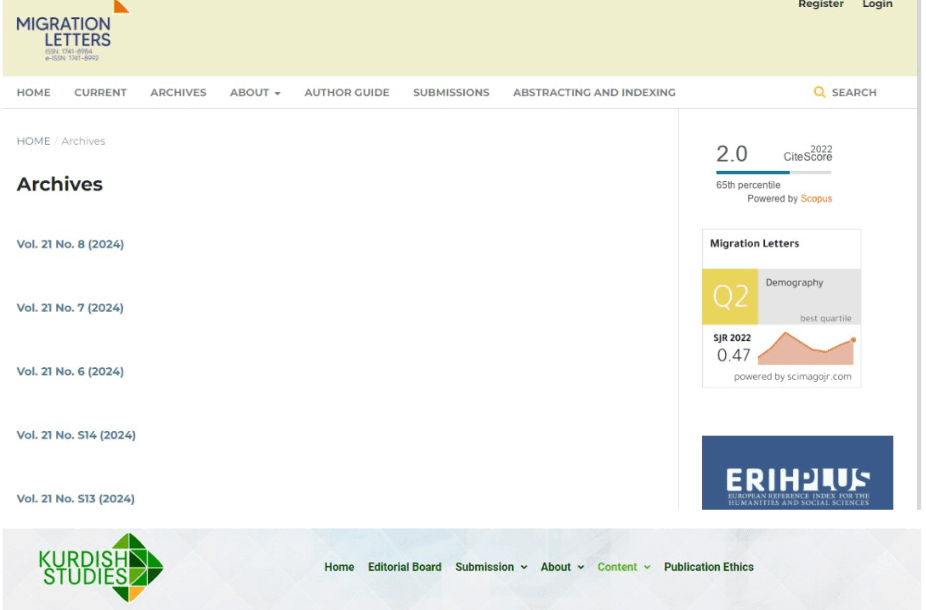
Task: Select ARCHIVES in the navigation bar
Action: coord(178,93)
